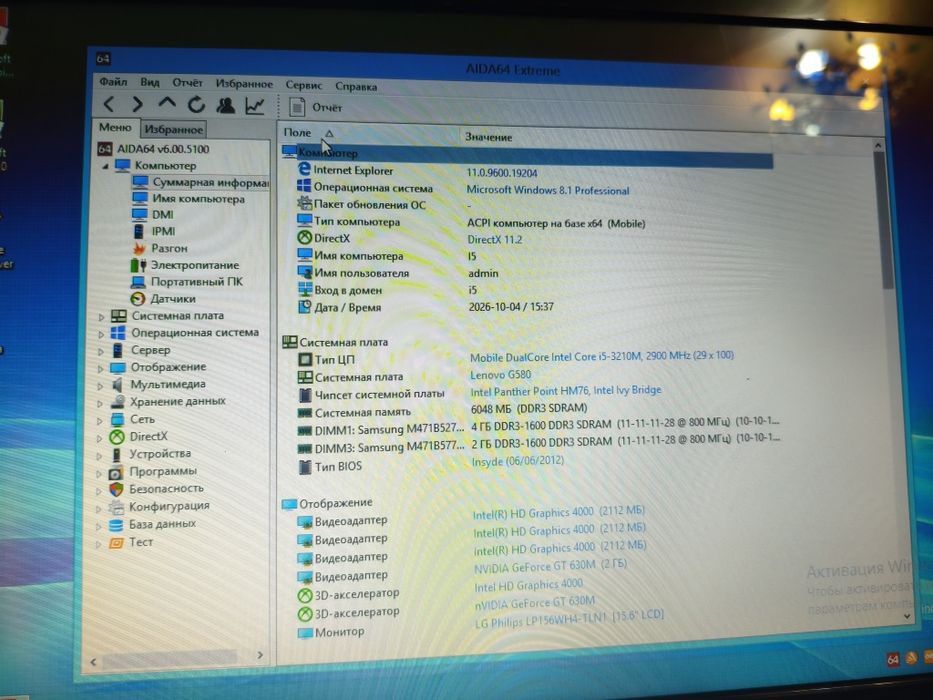
Task: Select the Датчики gauge icon
Action: tap(137, 299)
